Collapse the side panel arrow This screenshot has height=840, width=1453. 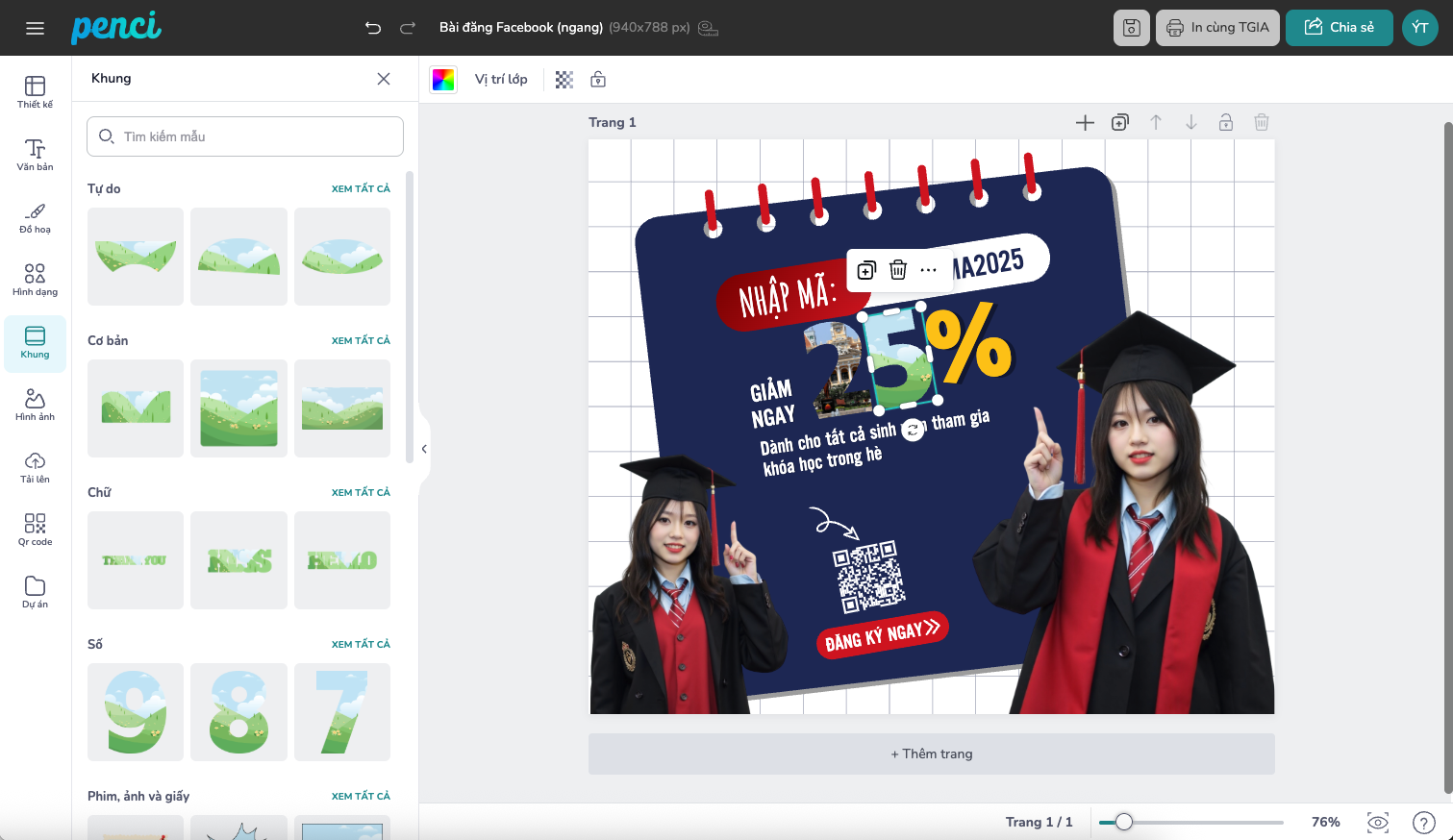pos(424,449)
